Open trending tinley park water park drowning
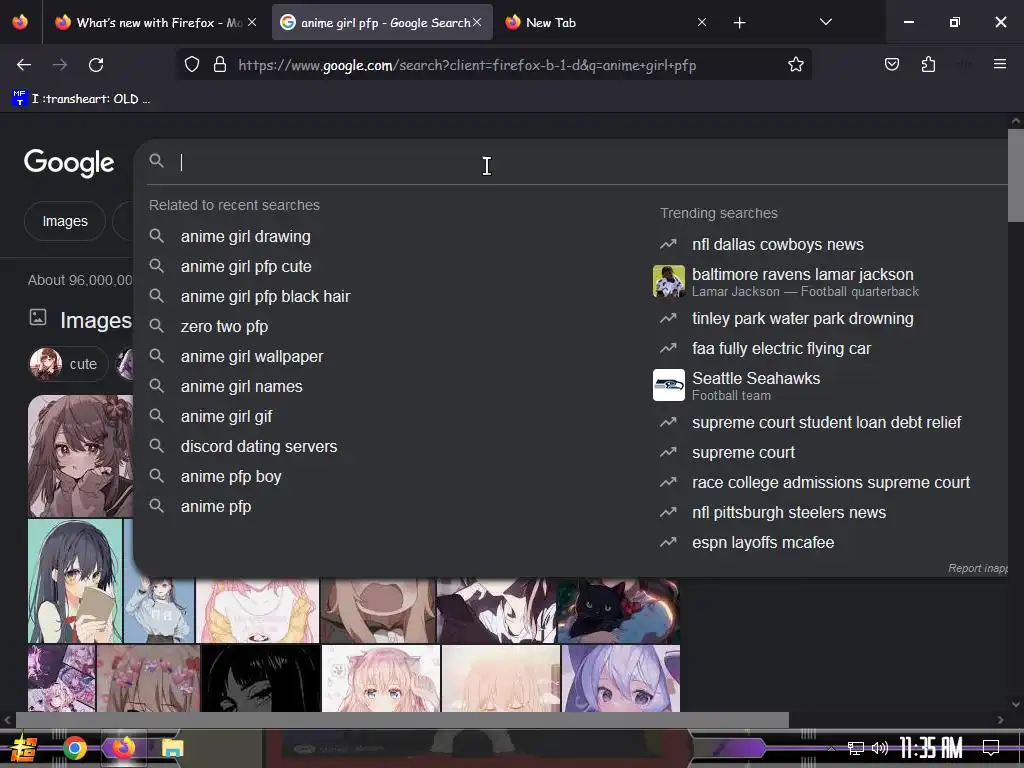The width and height of the screenshot is (1024, 768). point(803,319)
